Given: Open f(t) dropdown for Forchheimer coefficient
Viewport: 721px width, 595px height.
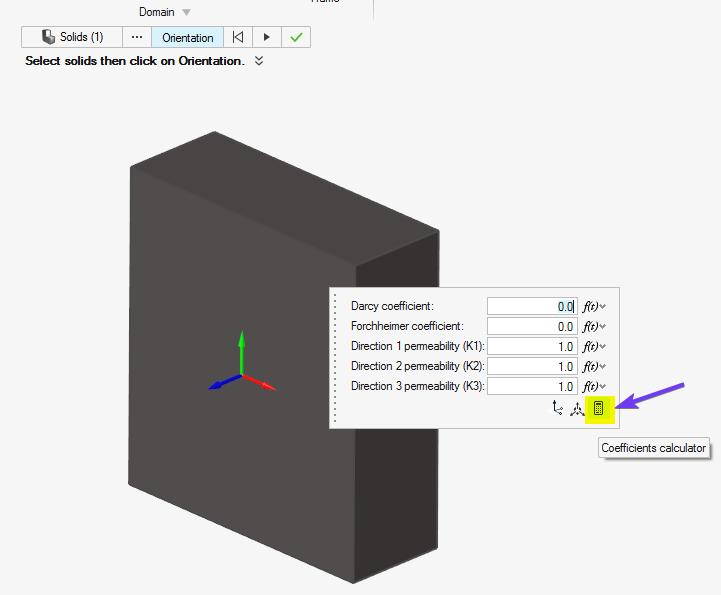Looking at the screenshot, I should point(594,326).
